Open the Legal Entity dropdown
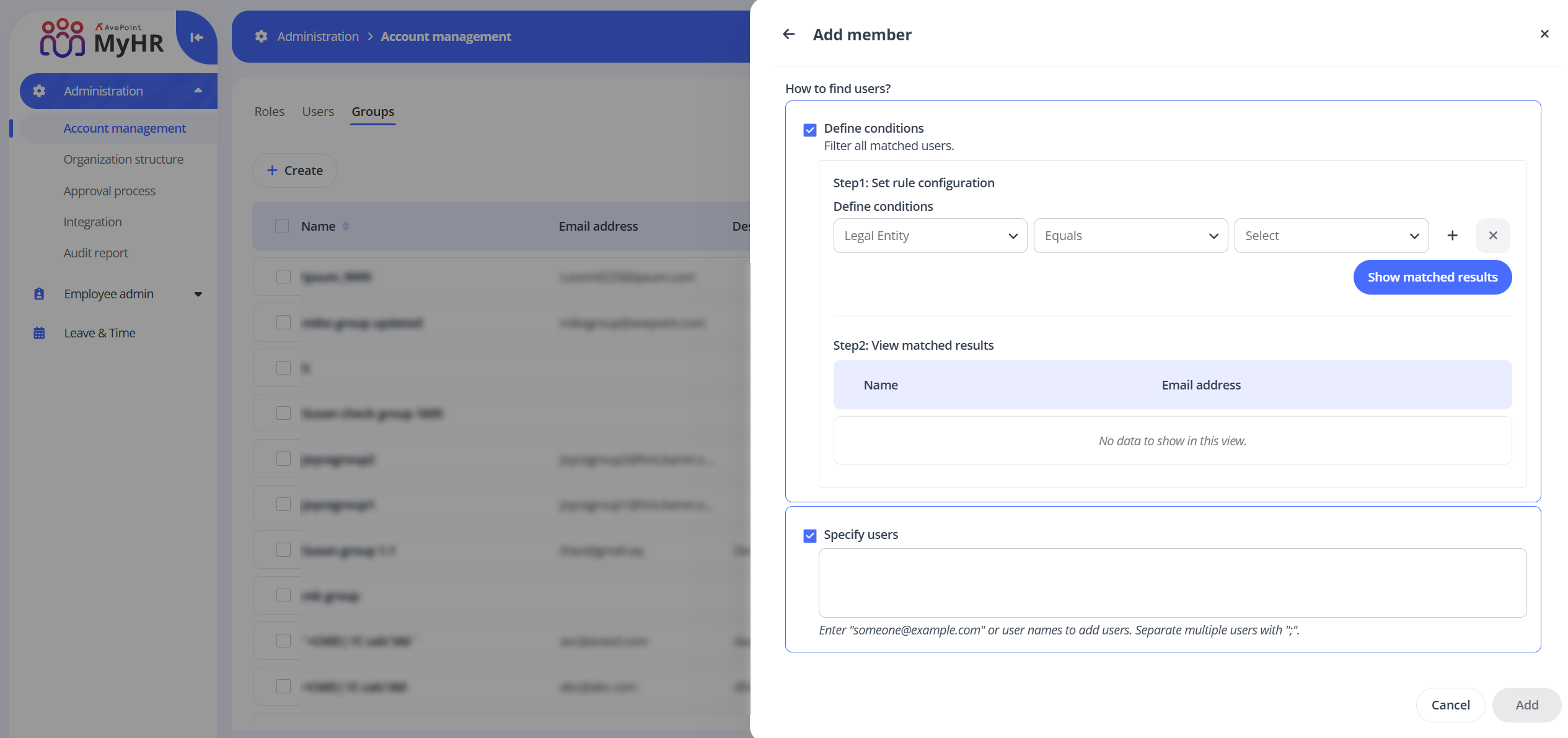This screenshot has width=1568, height=738. click(930, 236)
